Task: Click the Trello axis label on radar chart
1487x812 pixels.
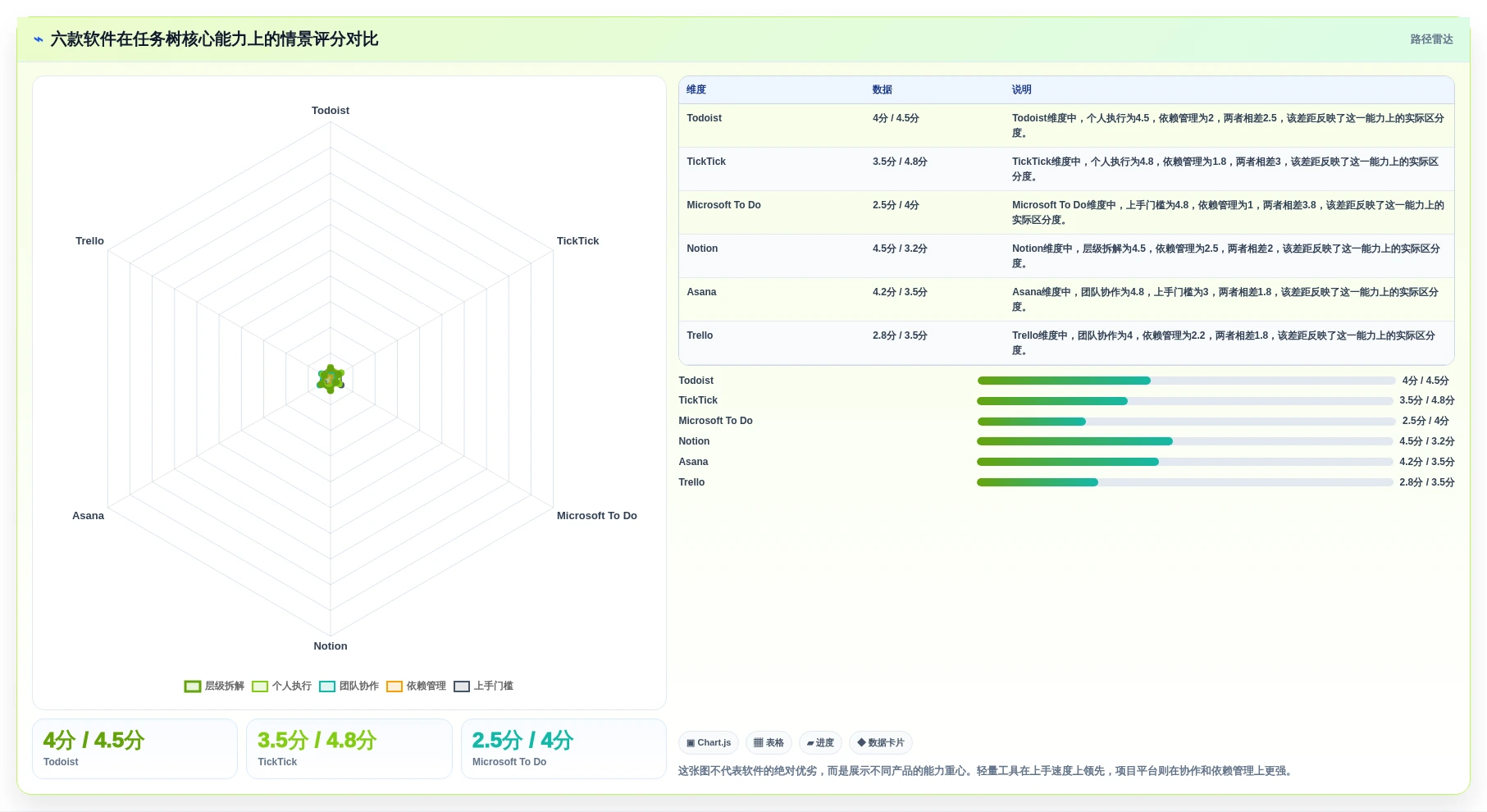Action: 90,241
